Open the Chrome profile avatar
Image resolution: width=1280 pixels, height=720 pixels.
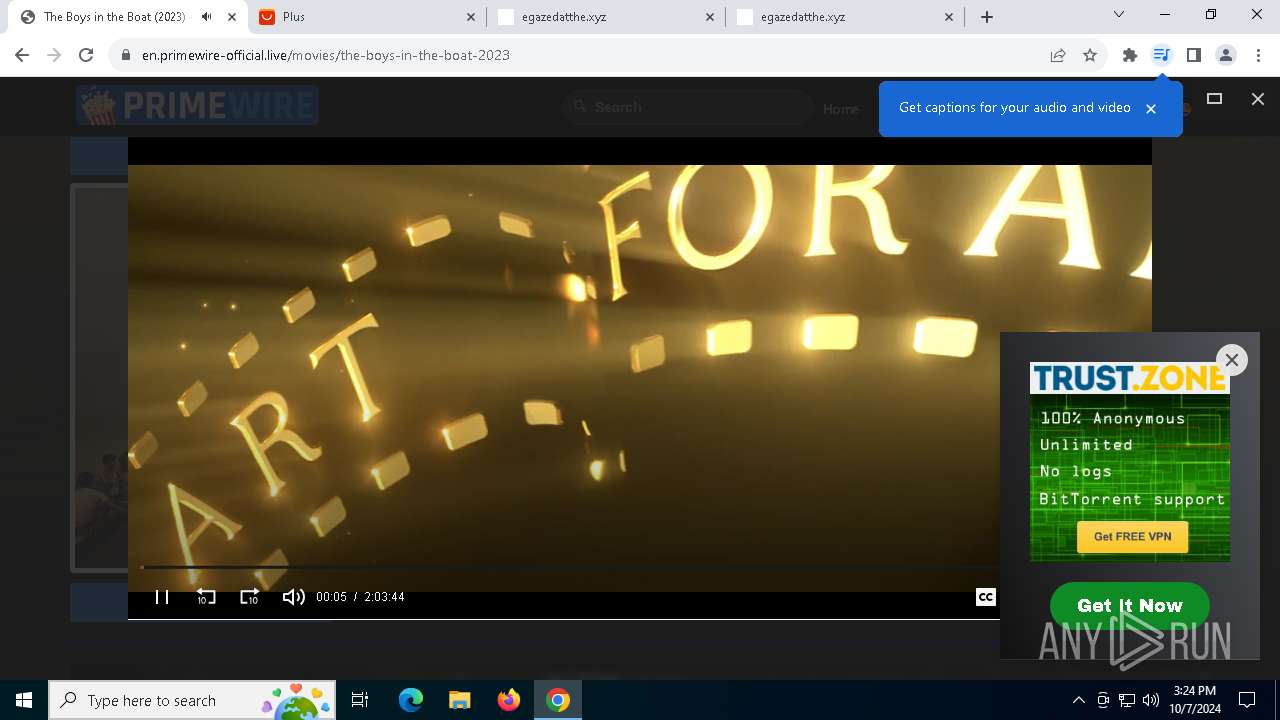pos(1226,55)
